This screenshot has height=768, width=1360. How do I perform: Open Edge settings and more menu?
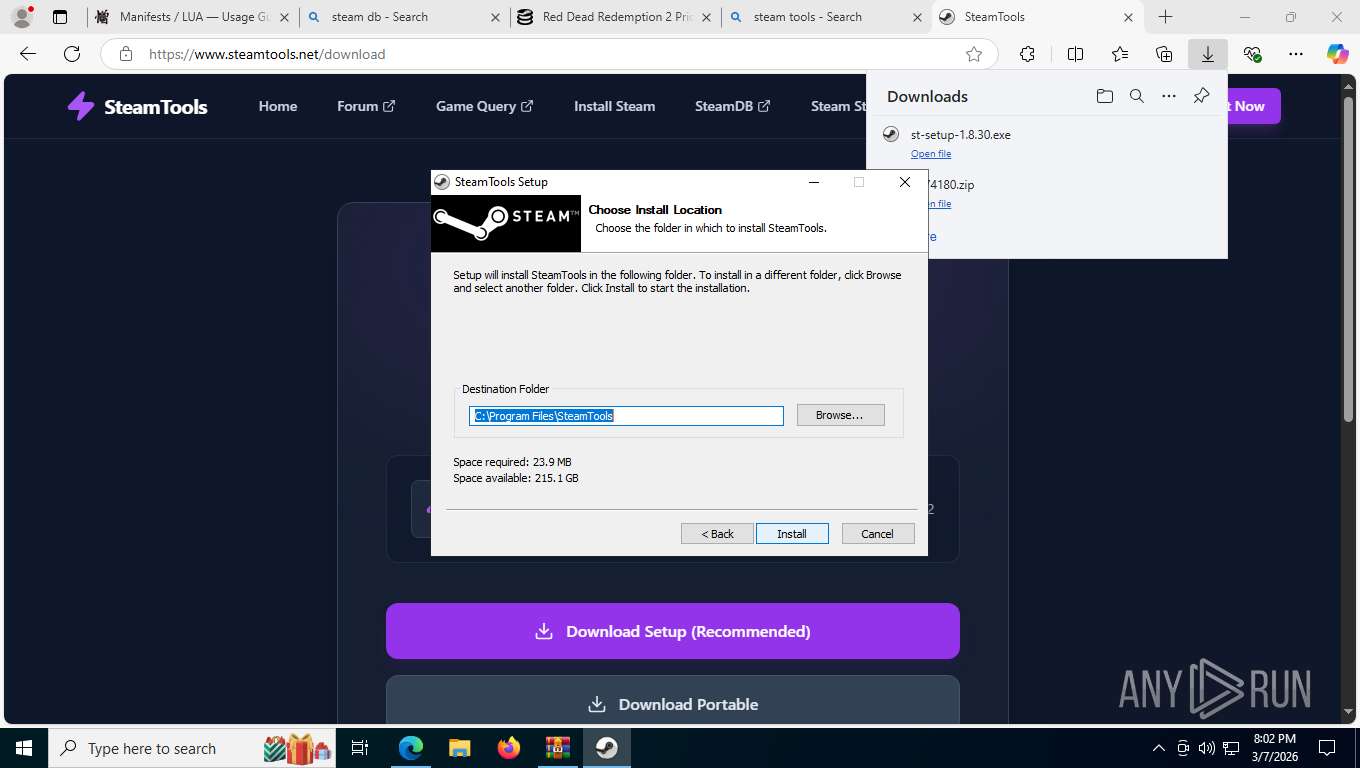(1296, 54)
